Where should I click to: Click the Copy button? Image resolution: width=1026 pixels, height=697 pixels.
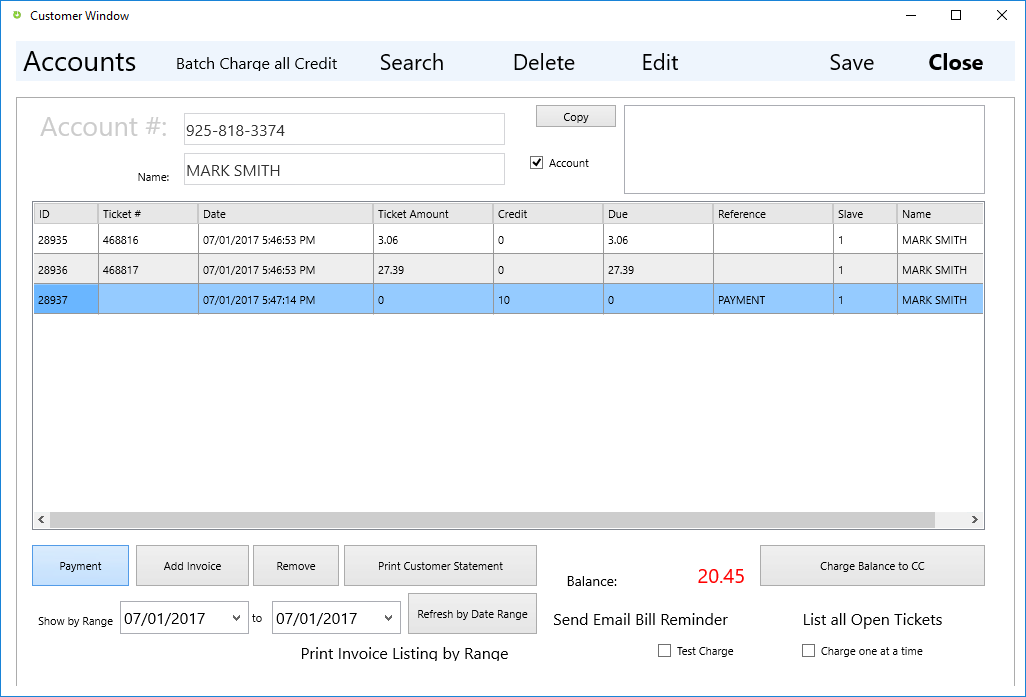(x=576, y=116)
